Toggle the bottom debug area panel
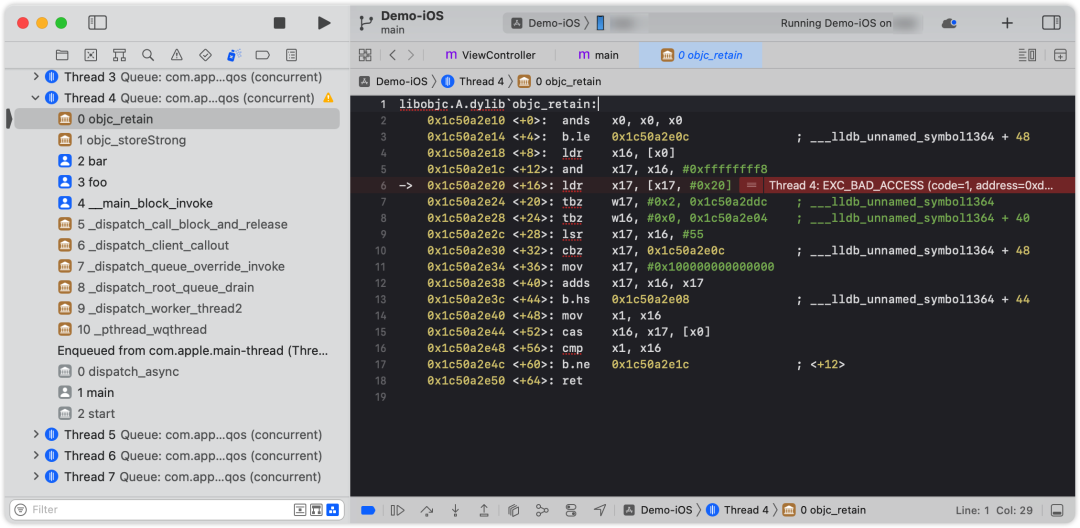 tap(1057, 510)
